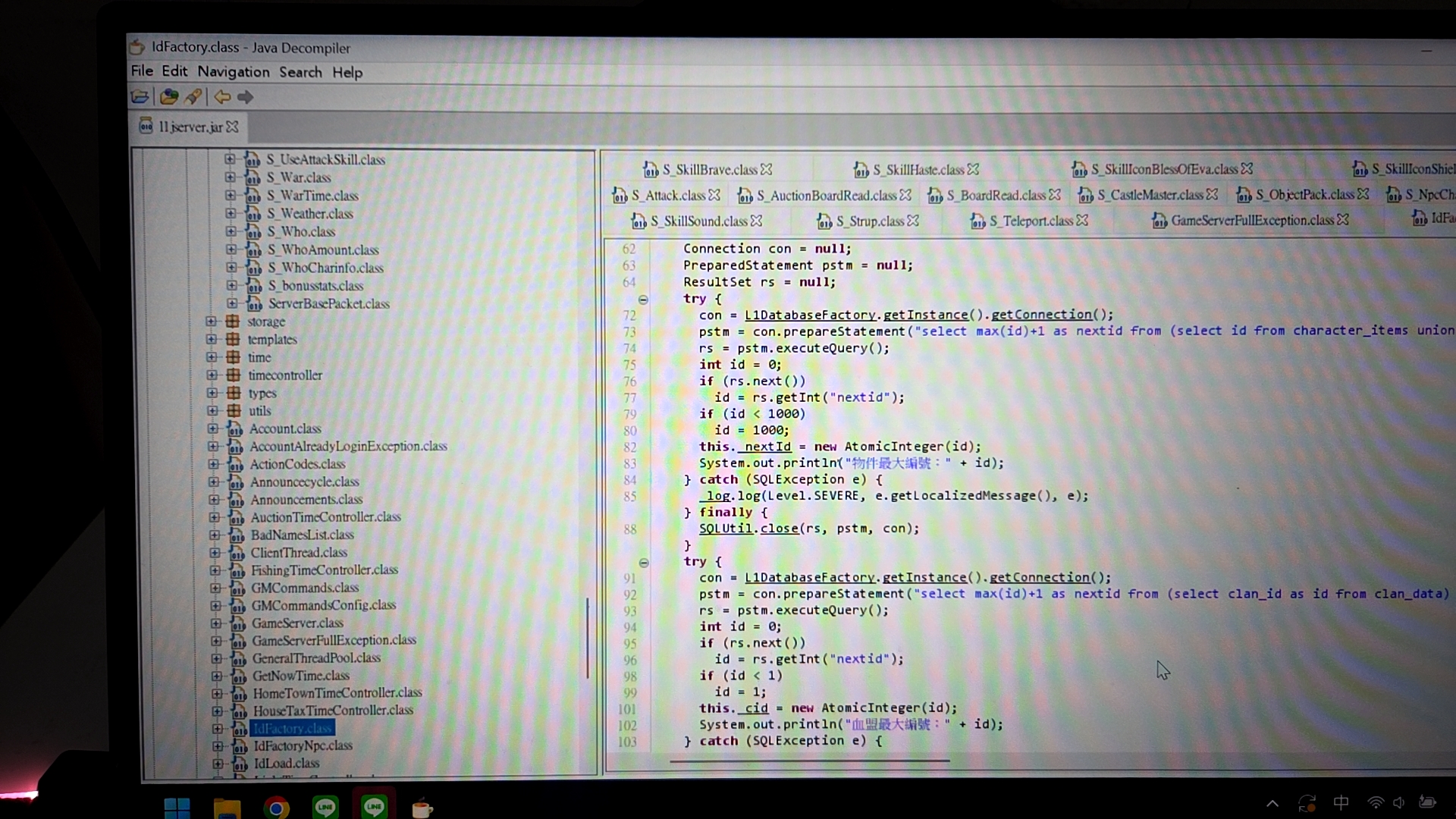Screen dimensions: 1456x819
Task: Select GMCommandsConfig.class in the tree
Action: pos(324,605)
